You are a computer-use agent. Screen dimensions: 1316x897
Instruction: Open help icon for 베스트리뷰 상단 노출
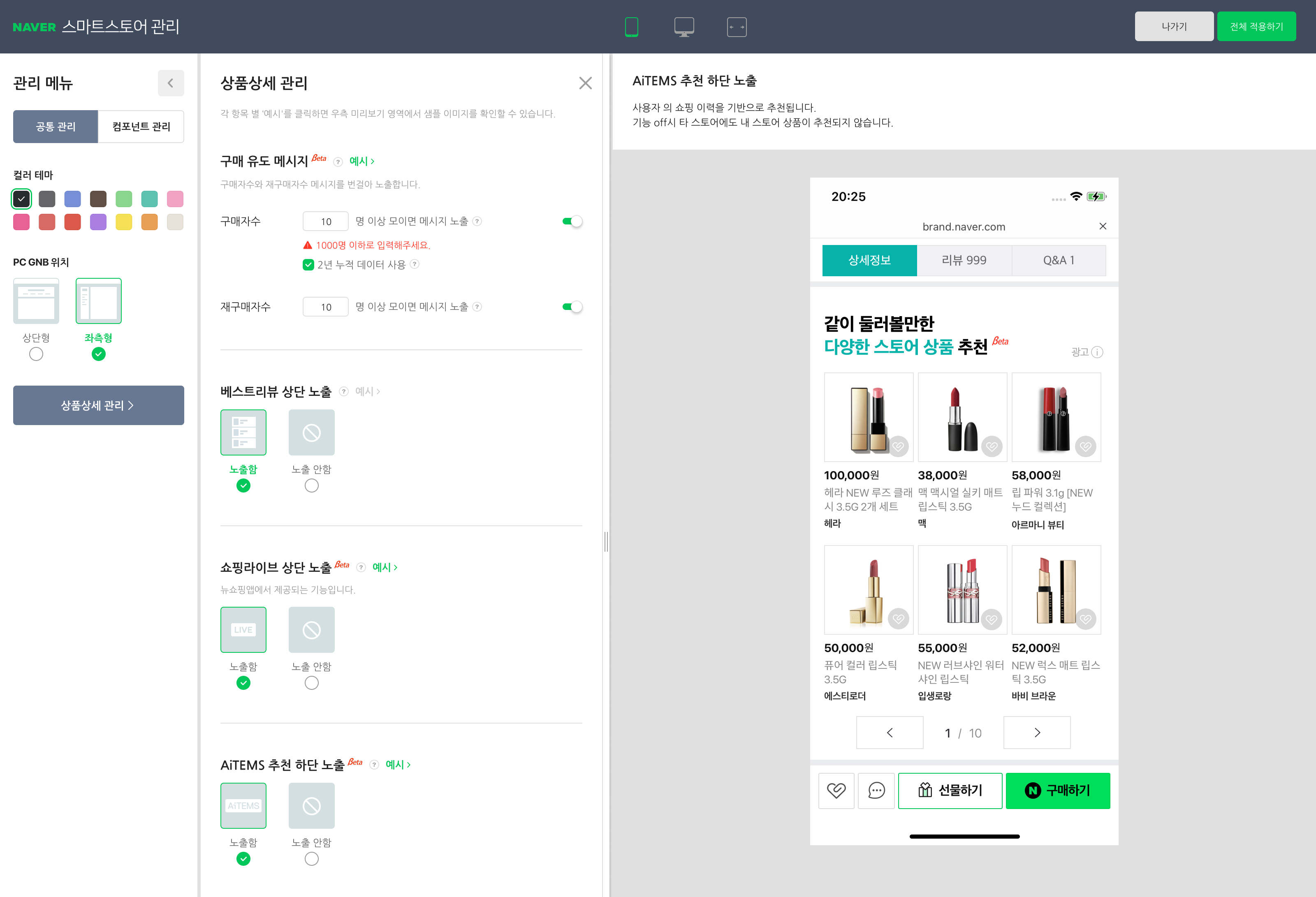pos(344,392)
